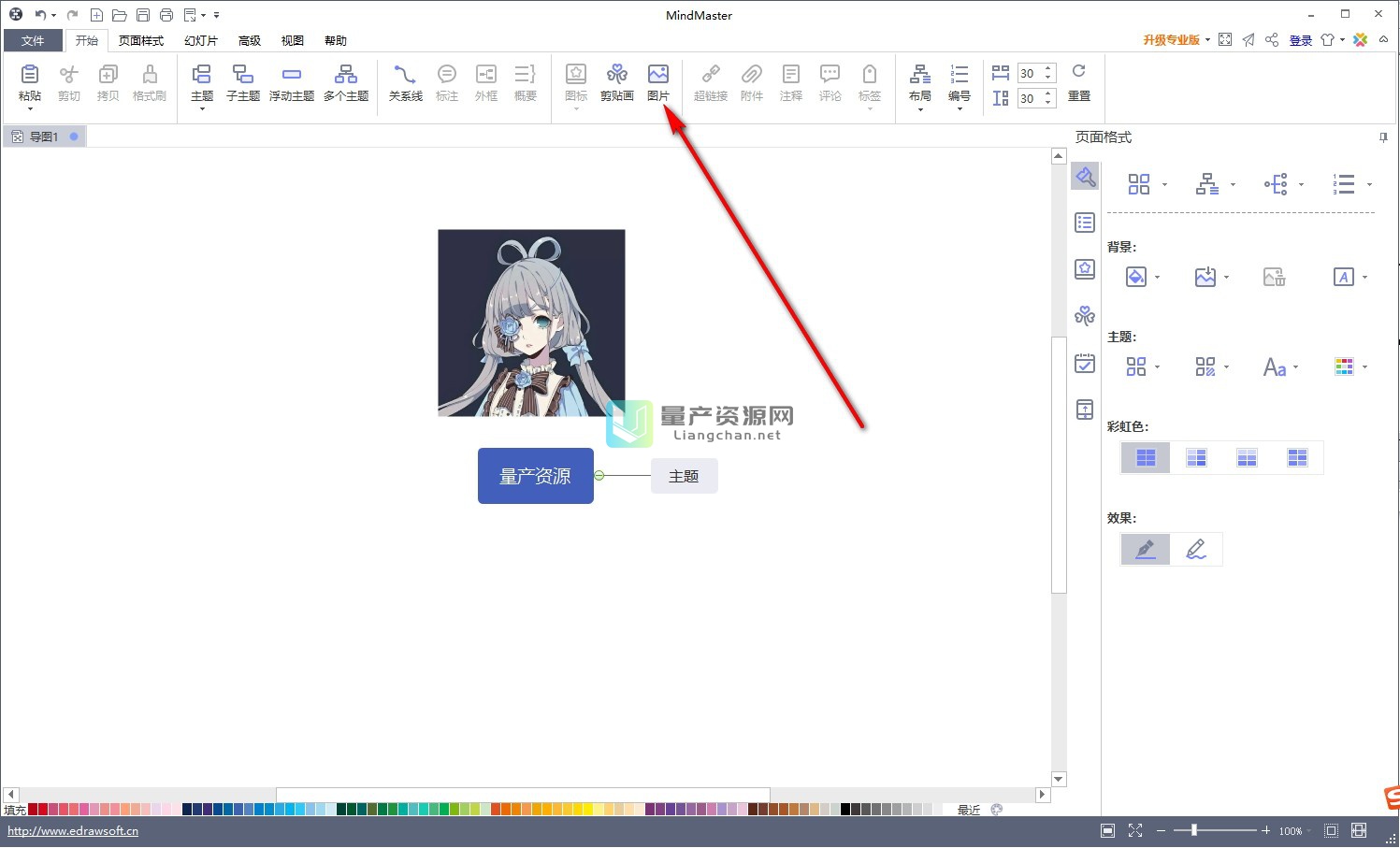Select the hand-drawn effect style
The height and width of the screenshot is (848, 1400).
click(x=1196, y=549)
